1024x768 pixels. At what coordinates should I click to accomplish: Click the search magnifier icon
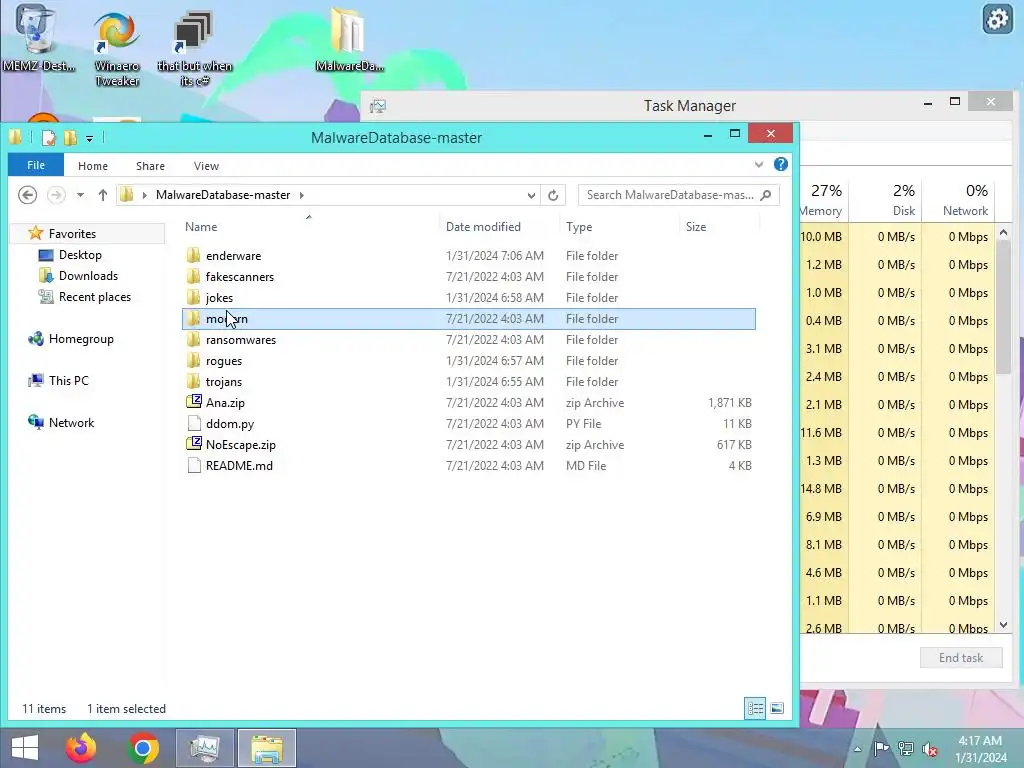tap(766, 195)
